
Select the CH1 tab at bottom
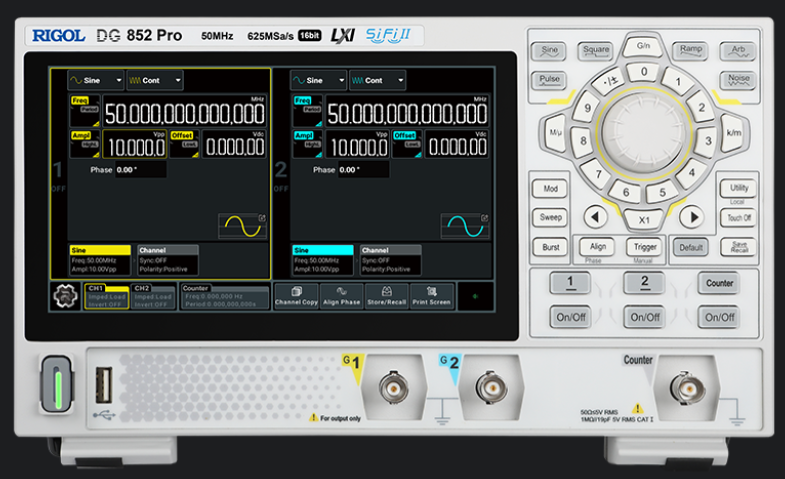[x=106, y=296]
